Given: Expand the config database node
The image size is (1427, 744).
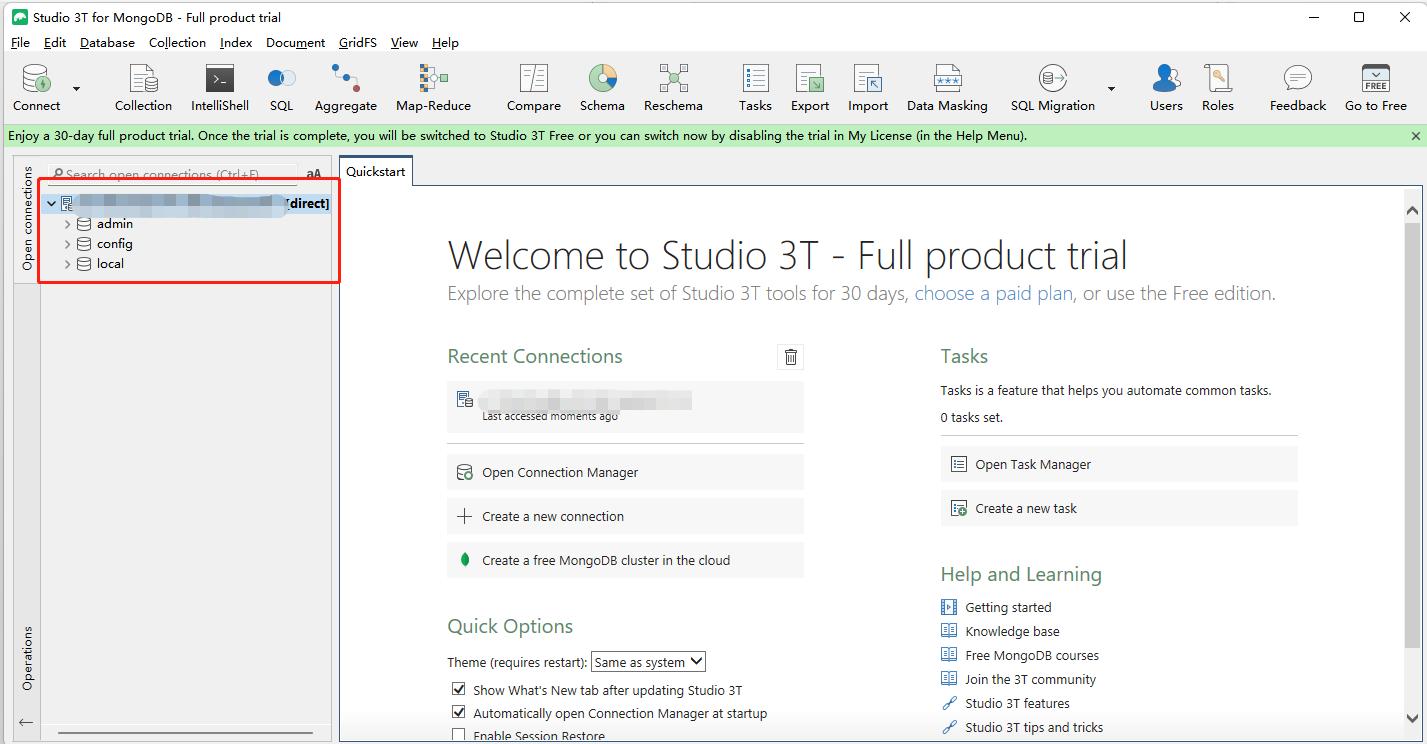Looking at the screenshot, I should coord(67,244).
